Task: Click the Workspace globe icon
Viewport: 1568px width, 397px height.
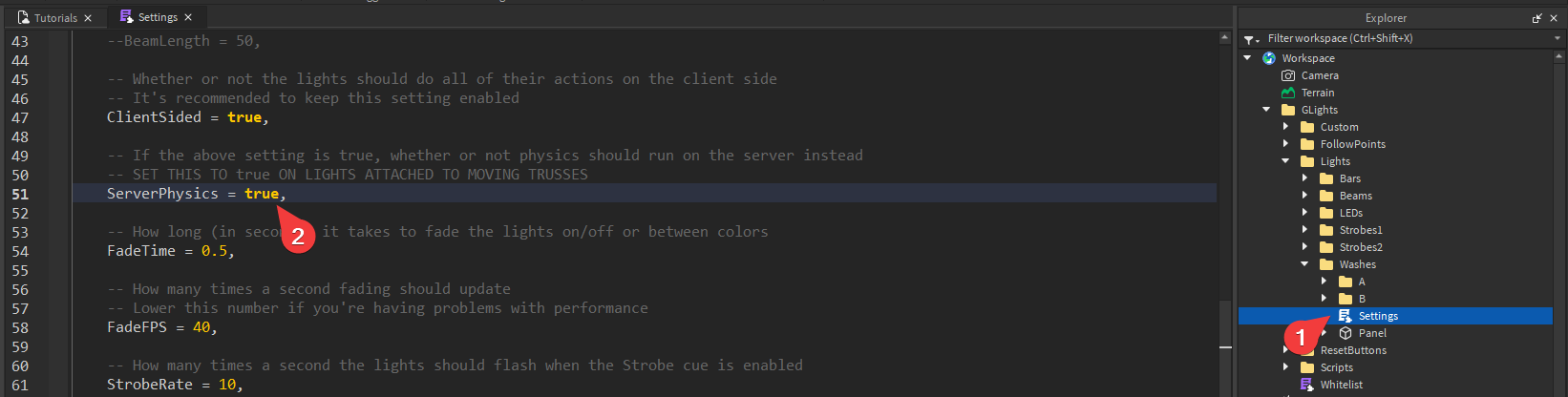Action: [1269, 58]
